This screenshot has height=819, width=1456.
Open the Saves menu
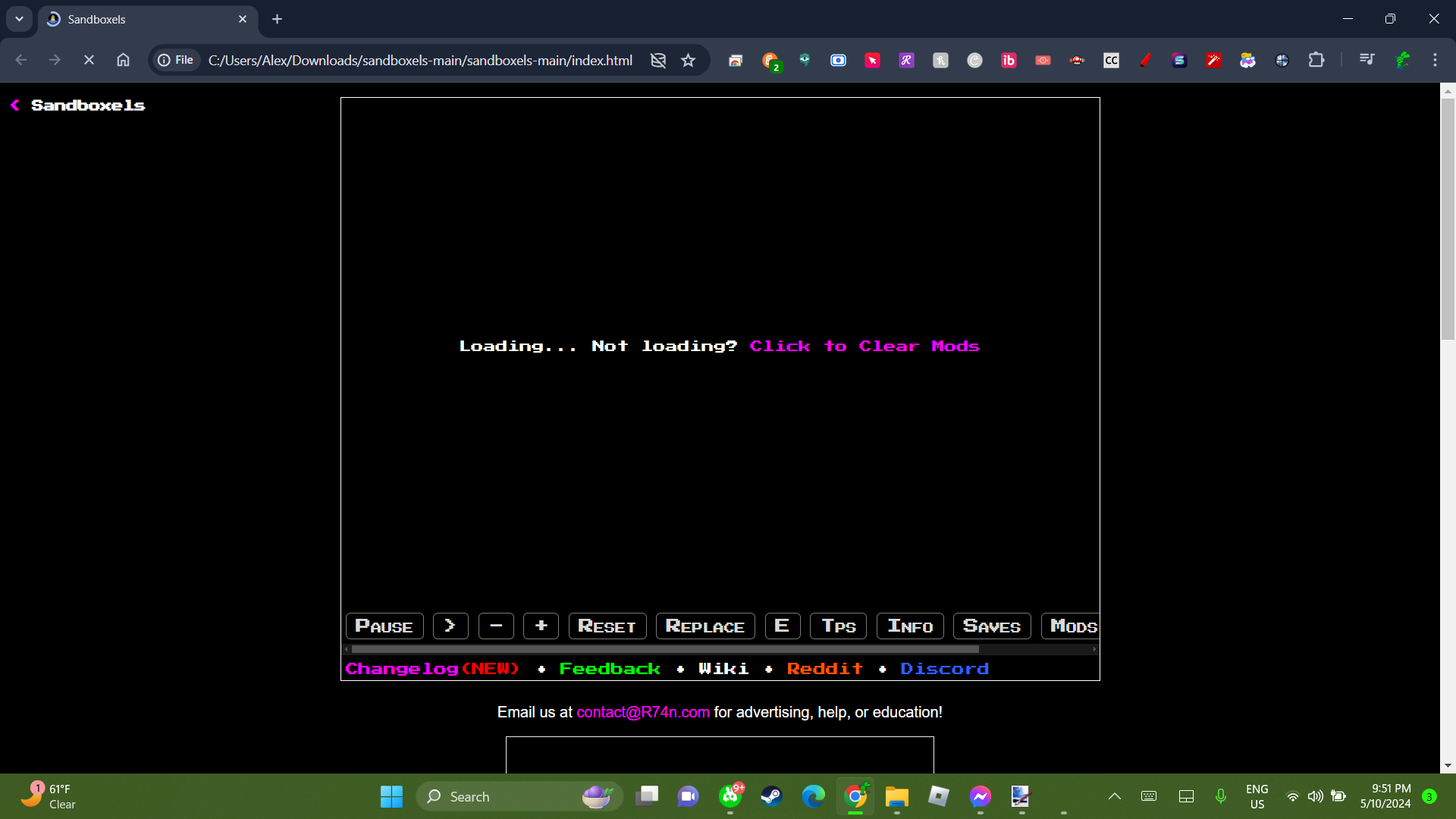click(991, 626)
